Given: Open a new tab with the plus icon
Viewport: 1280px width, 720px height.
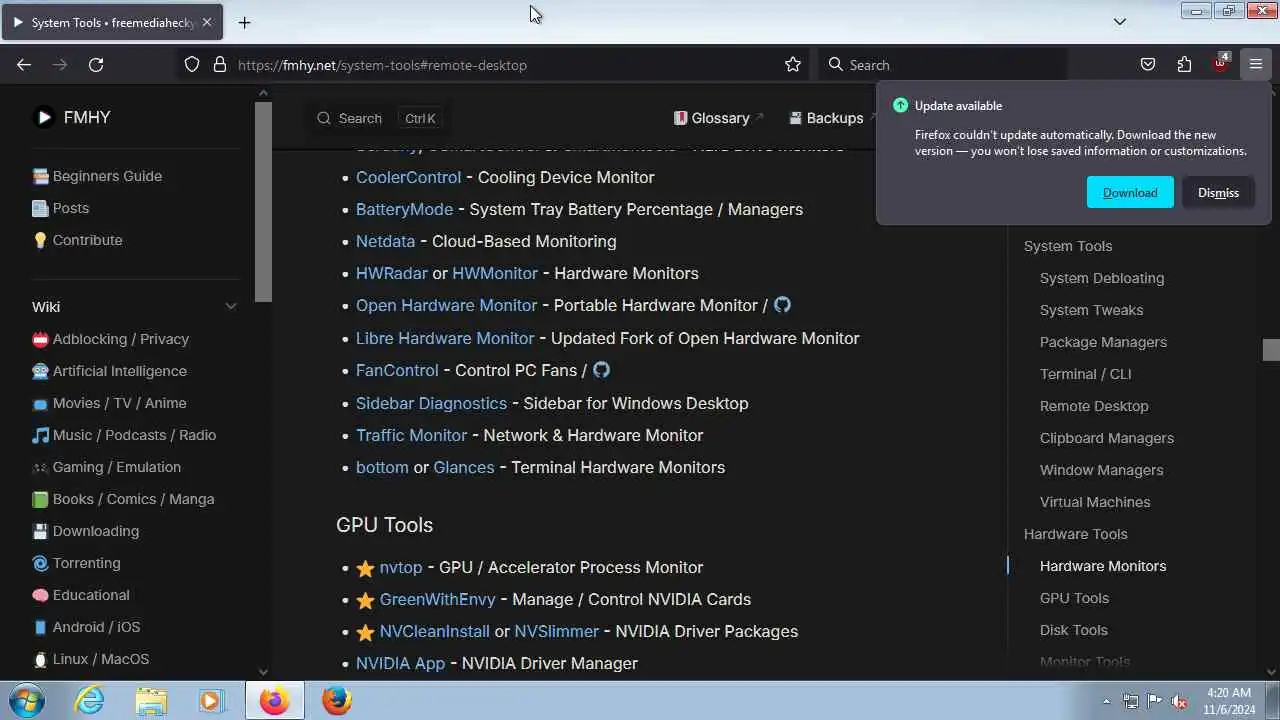Looking at the screenshot, I should tap(244, 22).
